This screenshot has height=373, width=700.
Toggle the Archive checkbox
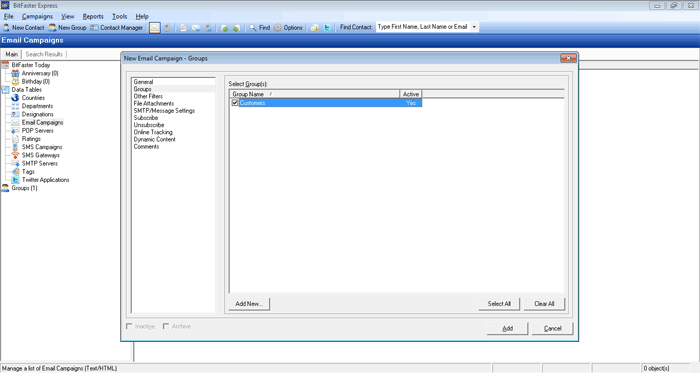166,326
